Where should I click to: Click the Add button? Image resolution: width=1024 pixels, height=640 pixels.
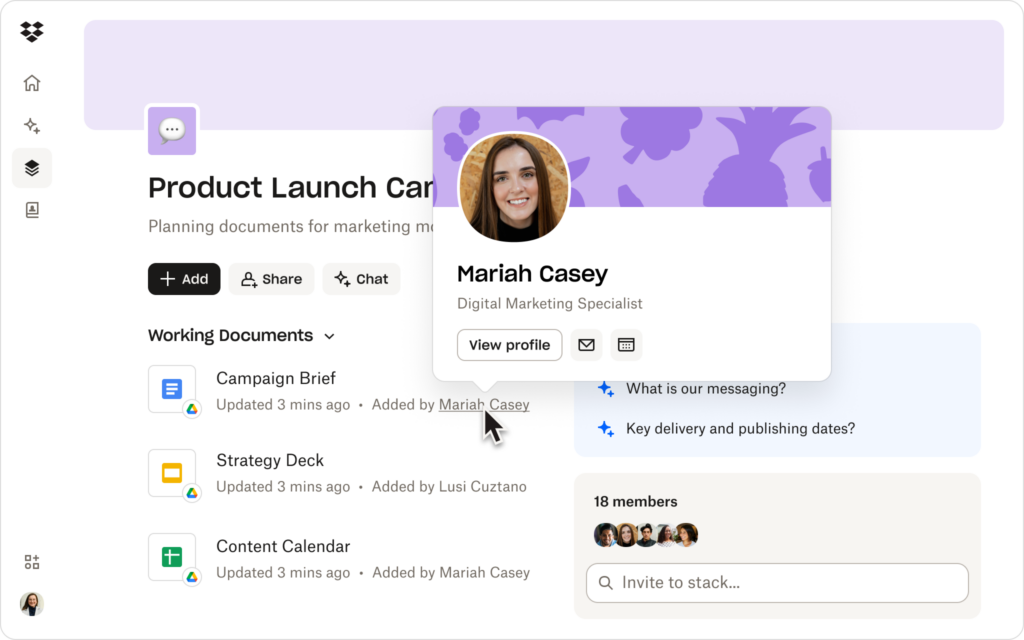click(184, 279)
